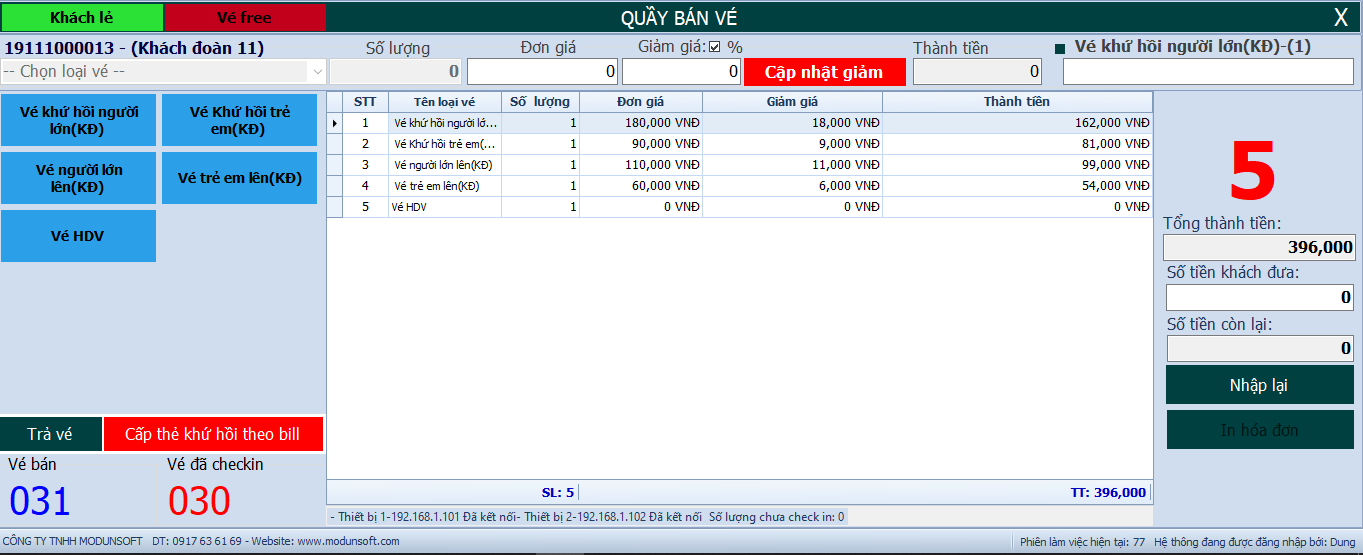Click the Nhập lại button
The image size is (1363, 555).
pyautogui.click(x=1258, y=385)
